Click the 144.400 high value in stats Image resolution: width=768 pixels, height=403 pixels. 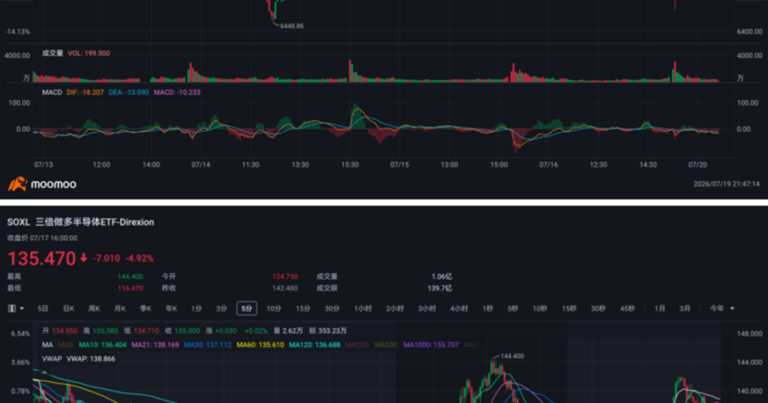(130, 277)
